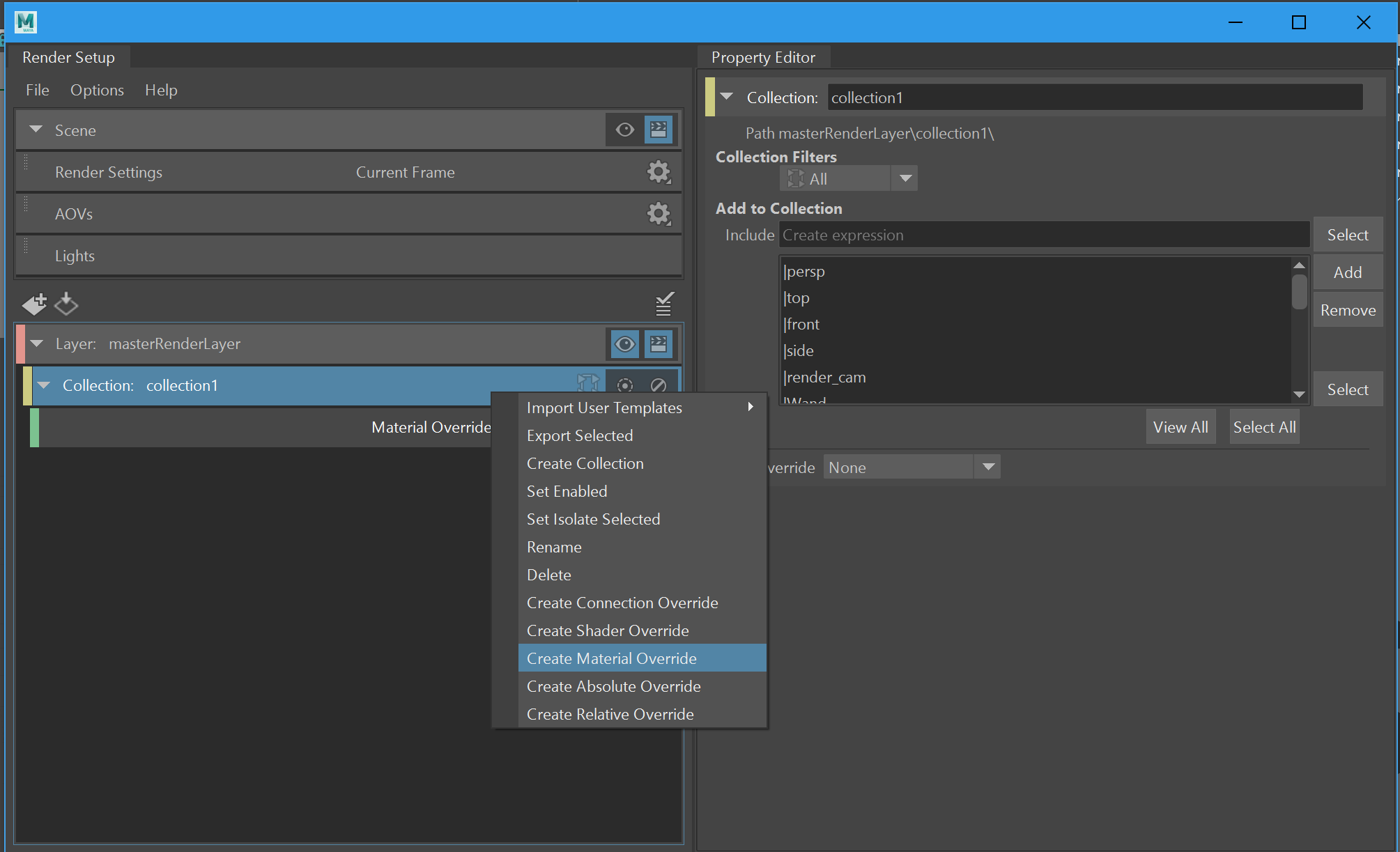
Task: Click the create render layer icon
Action: click(33, 304)
